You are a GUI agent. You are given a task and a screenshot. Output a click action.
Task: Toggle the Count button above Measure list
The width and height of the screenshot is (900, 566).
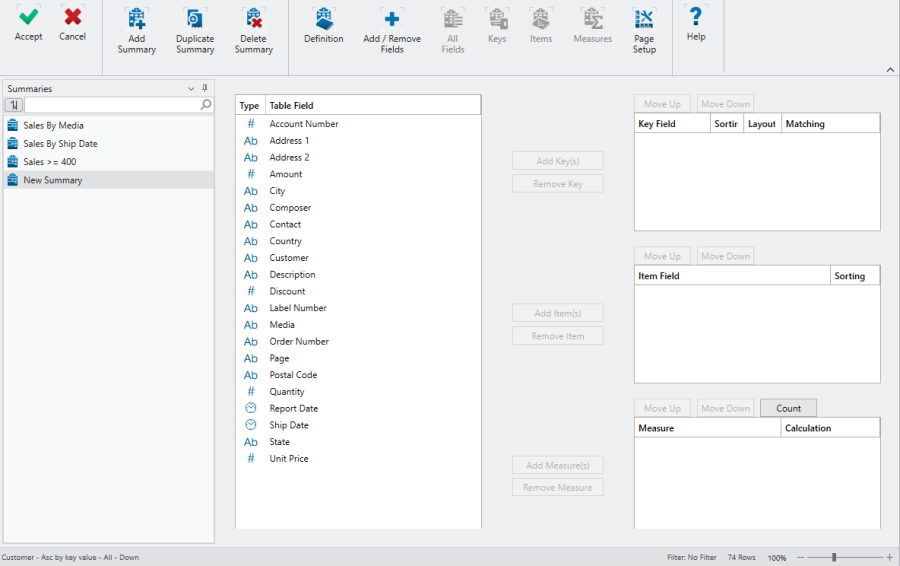pos(788,408)
